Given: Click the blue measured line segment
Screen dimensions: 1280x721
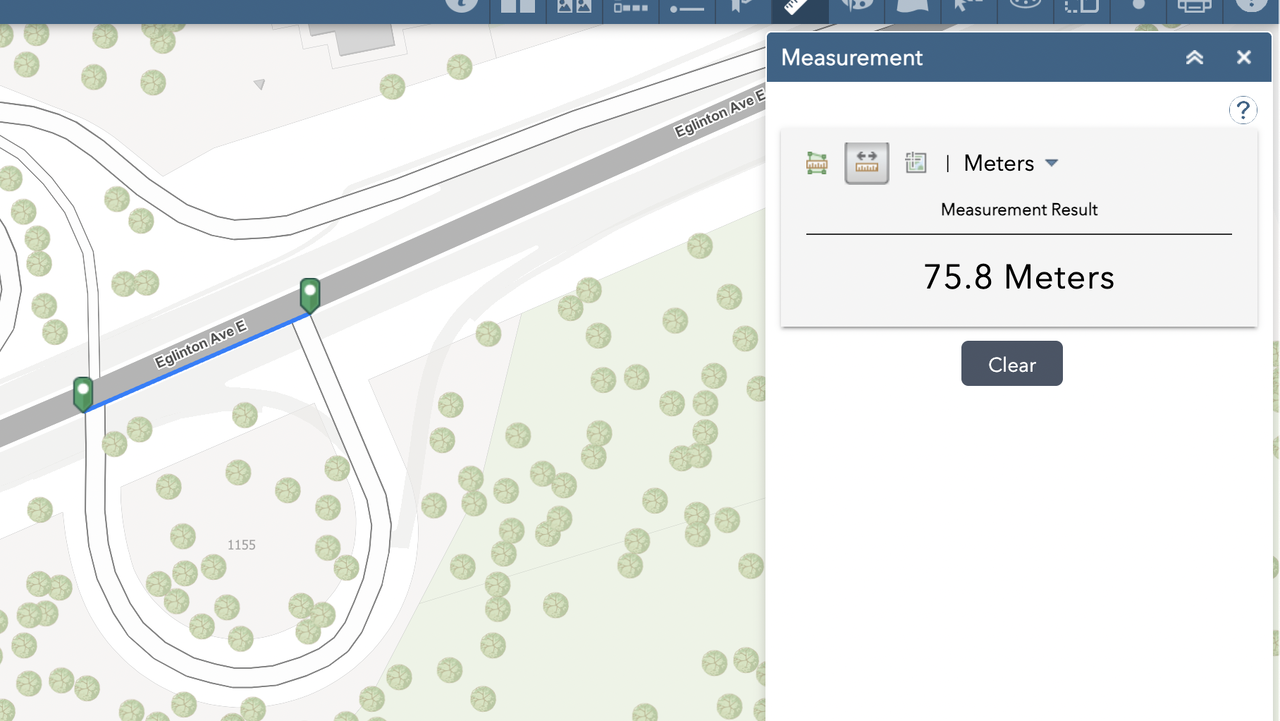Looking at the screenshot, I should pyautogui.click(x=198, y=361).
